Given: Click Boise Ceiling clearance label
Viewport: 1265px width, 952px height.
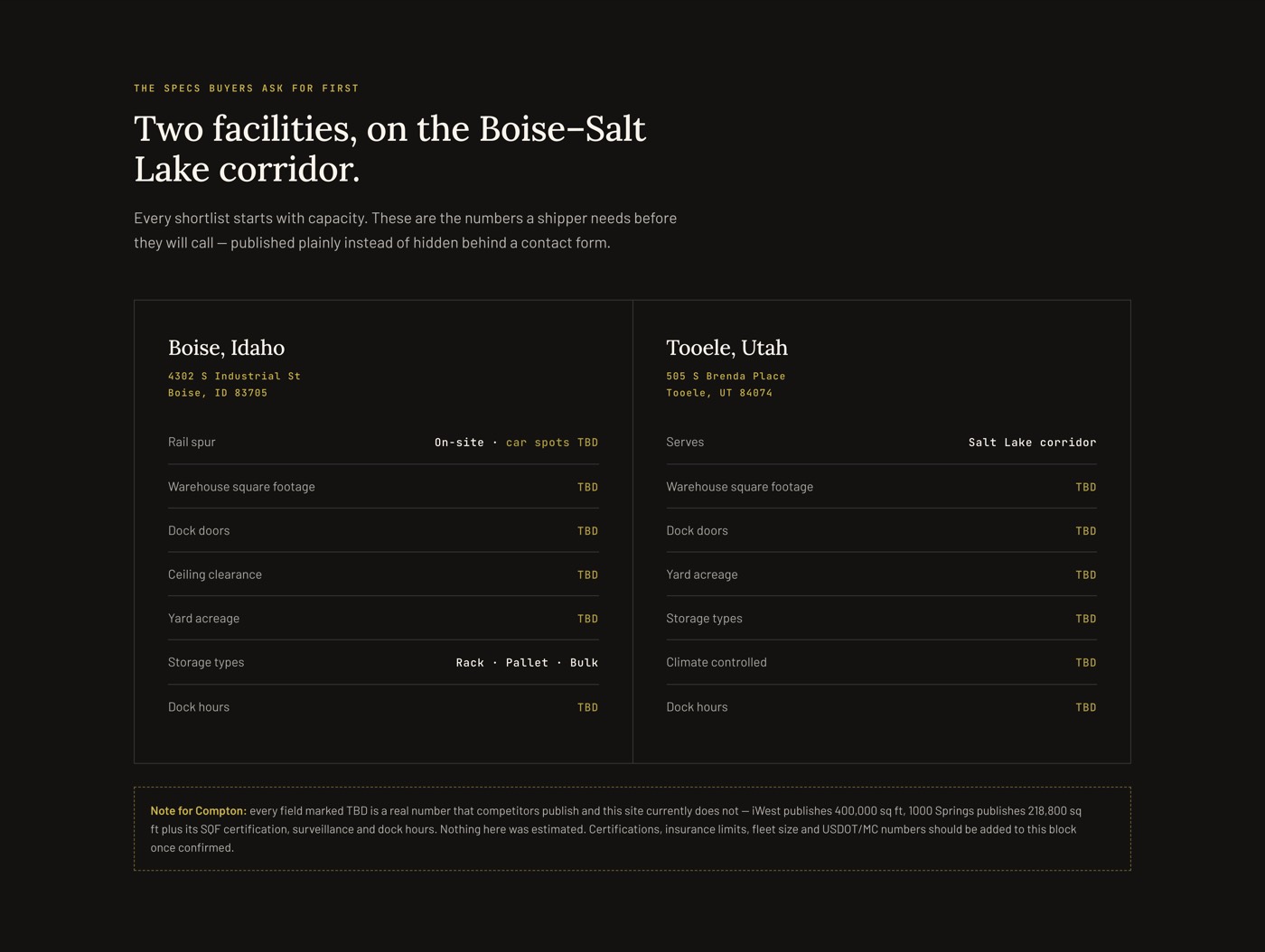Looking at the screenshot, I should (215, 574).
